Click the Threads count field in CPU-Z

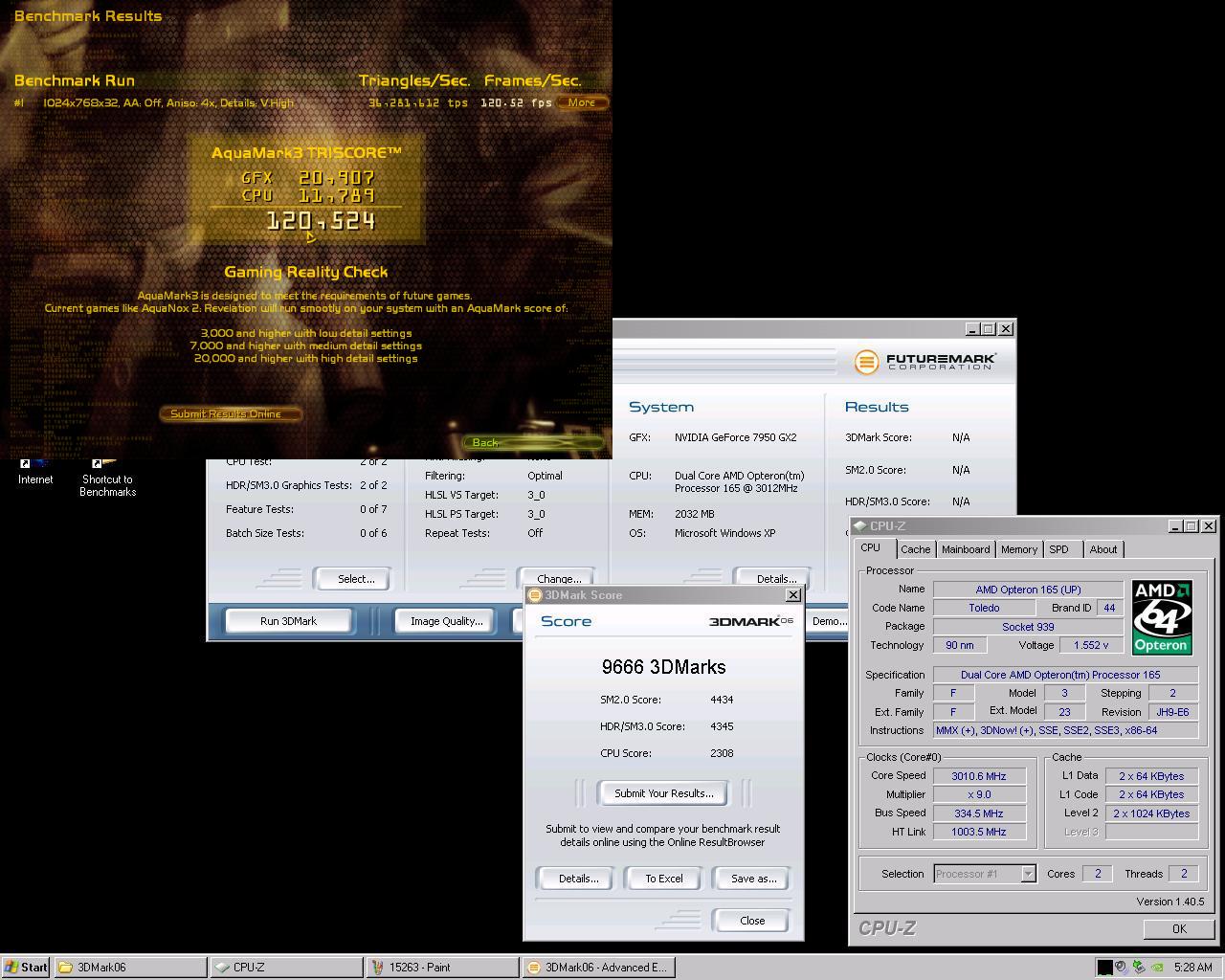pos(1183,874)
